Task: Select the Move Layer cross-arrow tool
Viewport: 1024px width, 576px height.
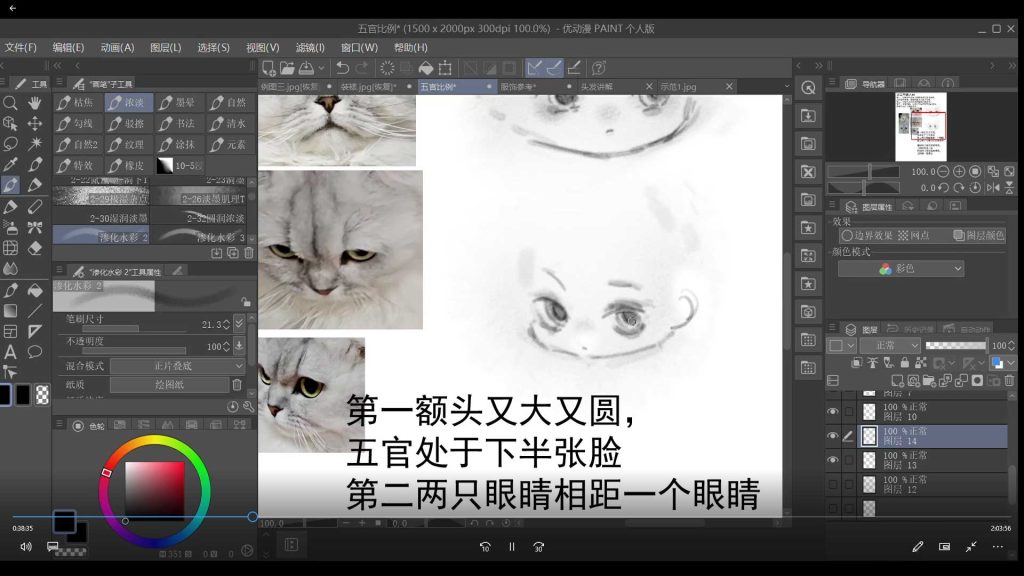Action: [35, 123]
